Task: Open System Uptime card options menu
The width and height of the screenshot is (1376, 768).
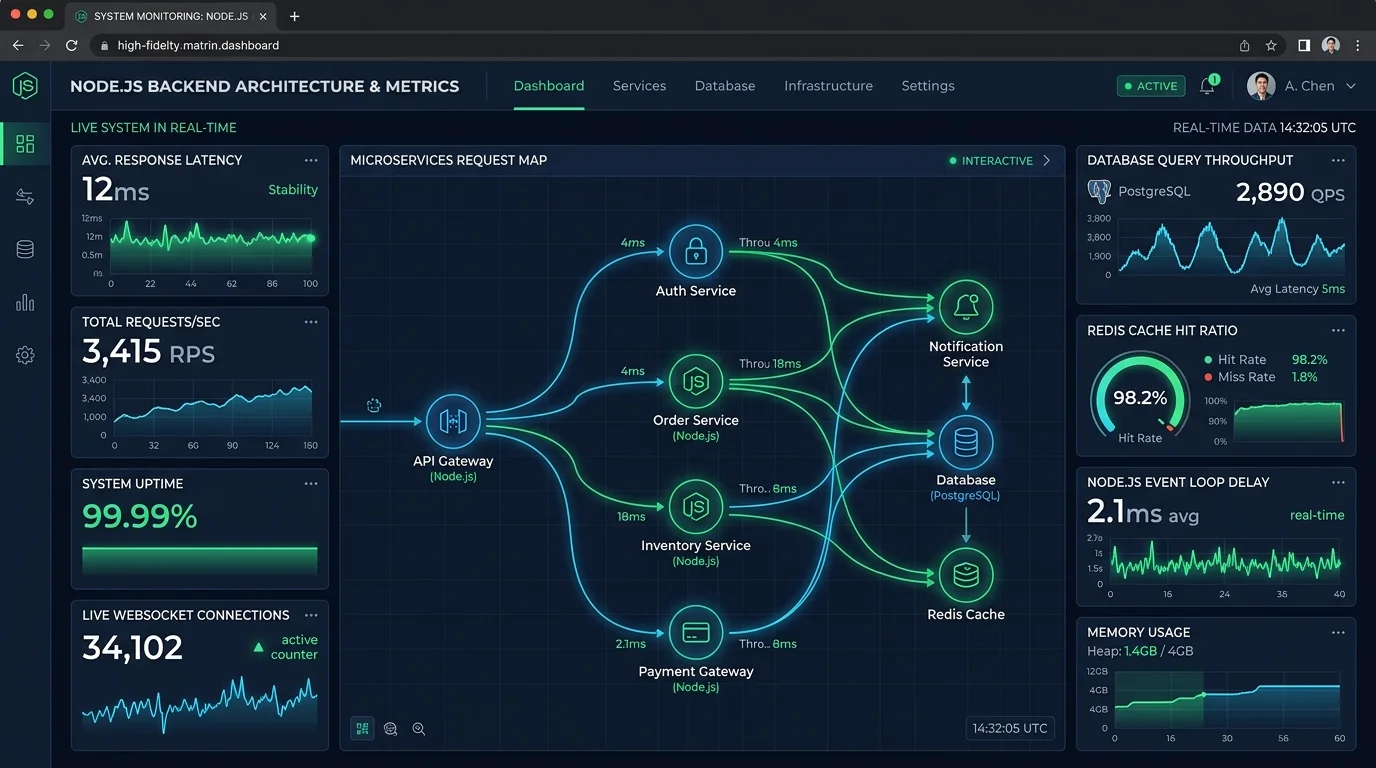Action: point(311,483)
